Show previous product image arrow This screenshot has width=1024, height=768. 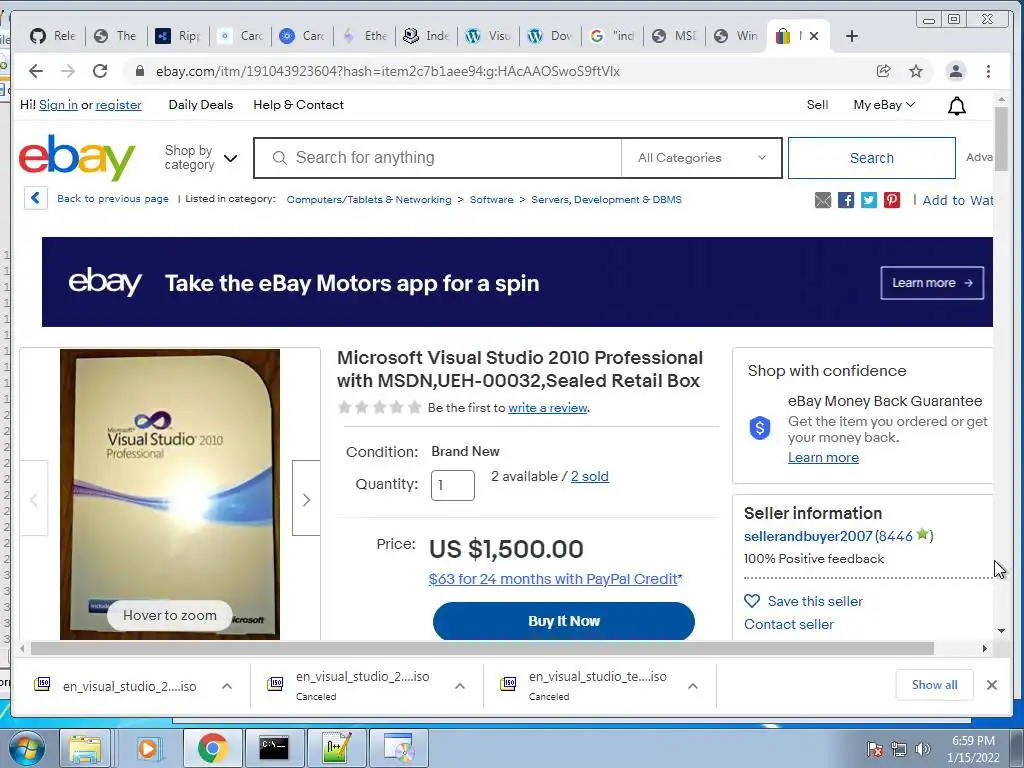point(34,498)
